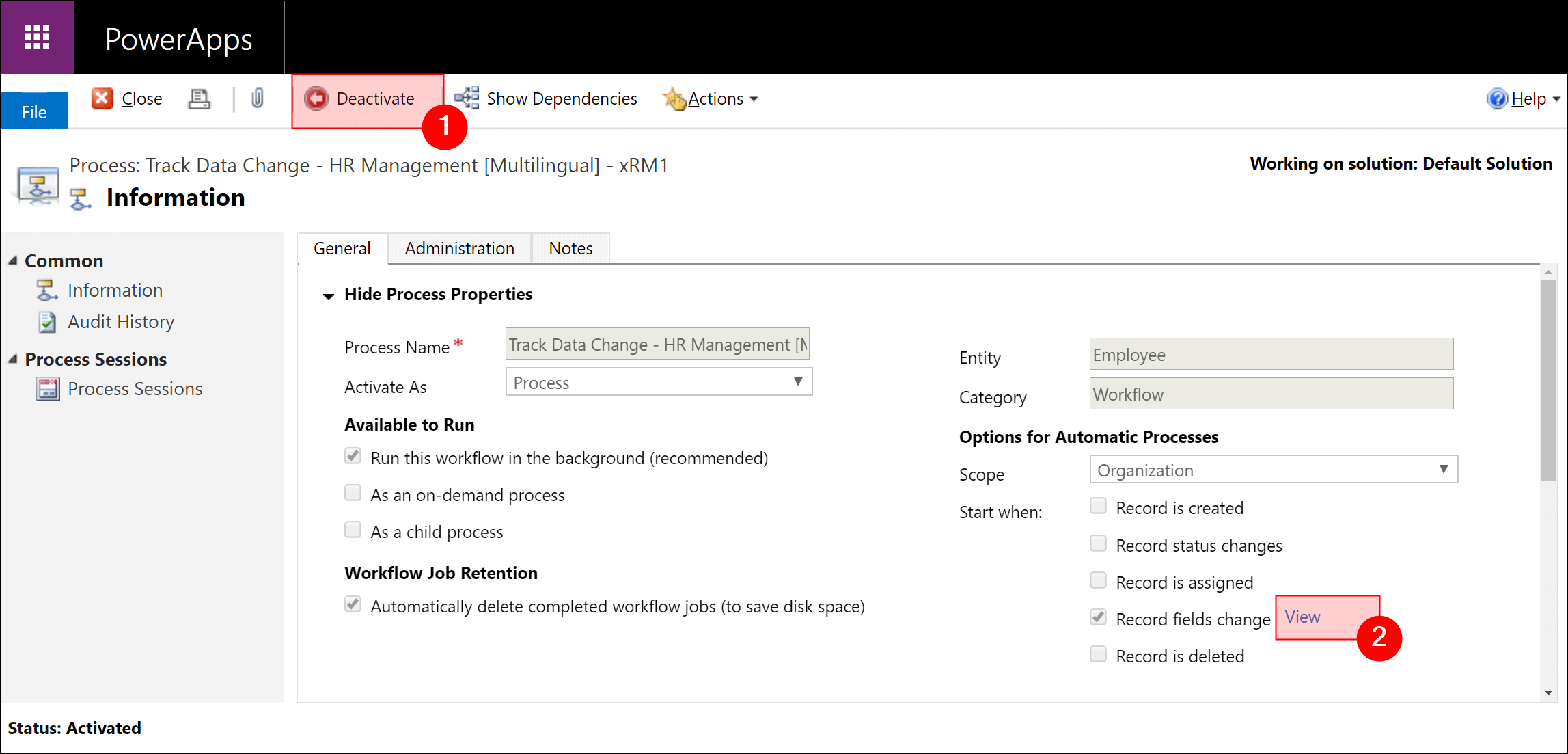Toggle Record fields change checkbox
1568x754 pixels.
(1098, 617)
